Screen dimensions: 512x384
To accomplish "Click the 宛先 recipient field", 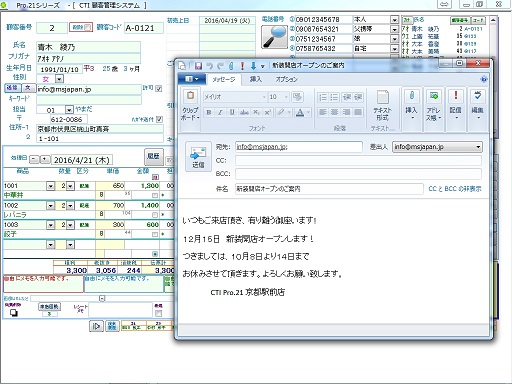I will click(x=299, y=147).
